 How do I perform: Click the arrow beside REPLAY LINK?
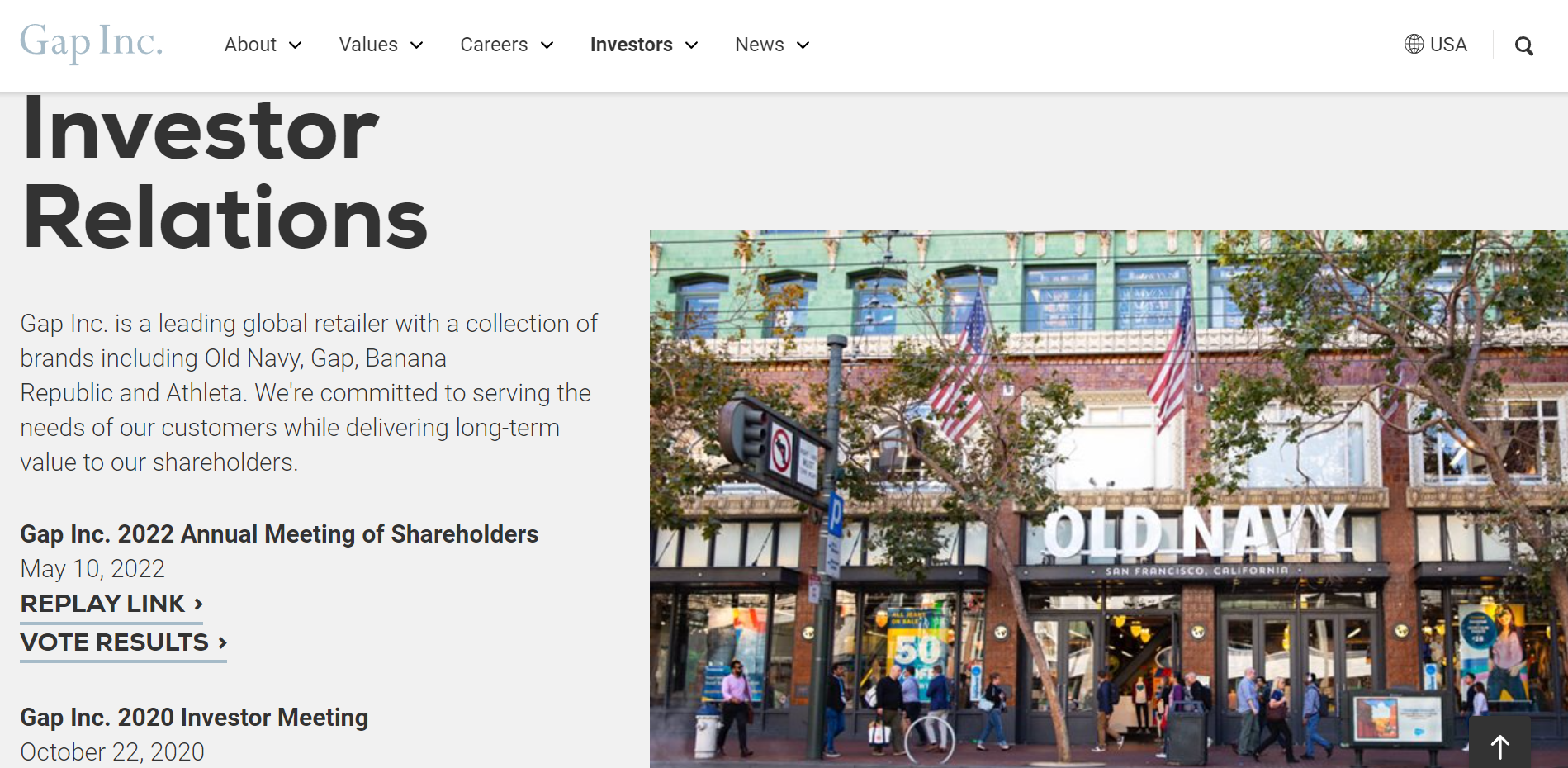tap(198, 604)
